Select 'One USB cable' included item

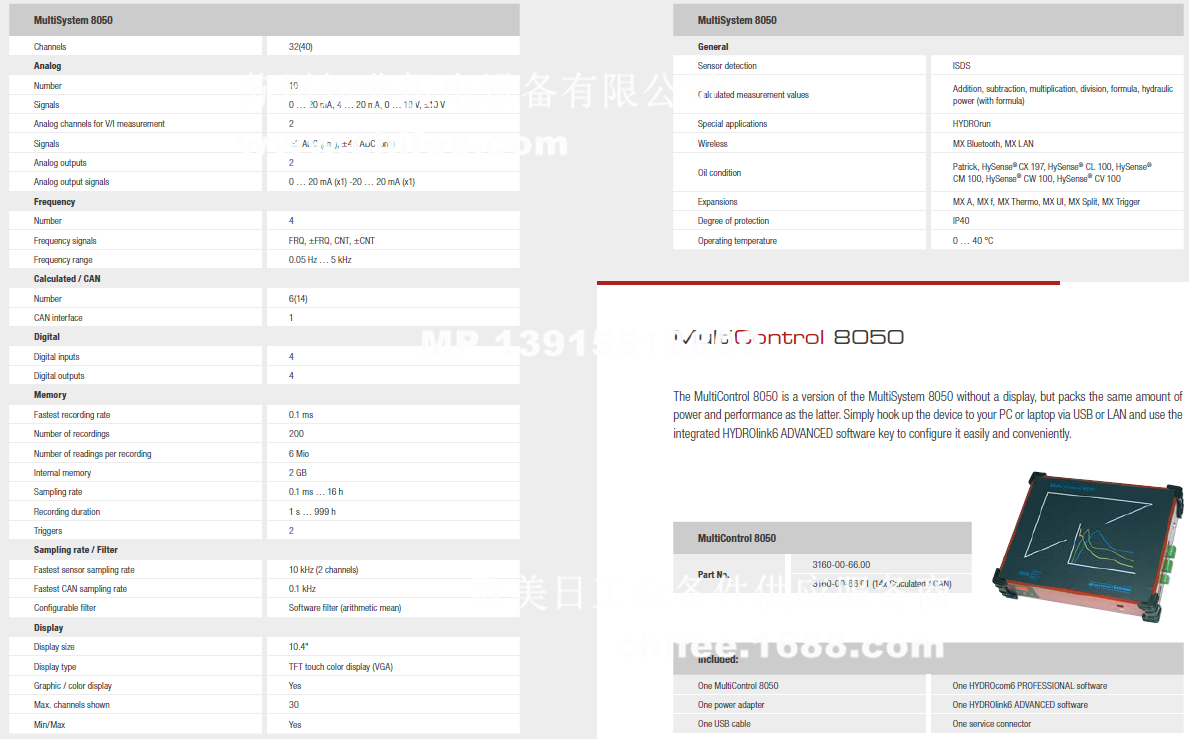[724, 725]
